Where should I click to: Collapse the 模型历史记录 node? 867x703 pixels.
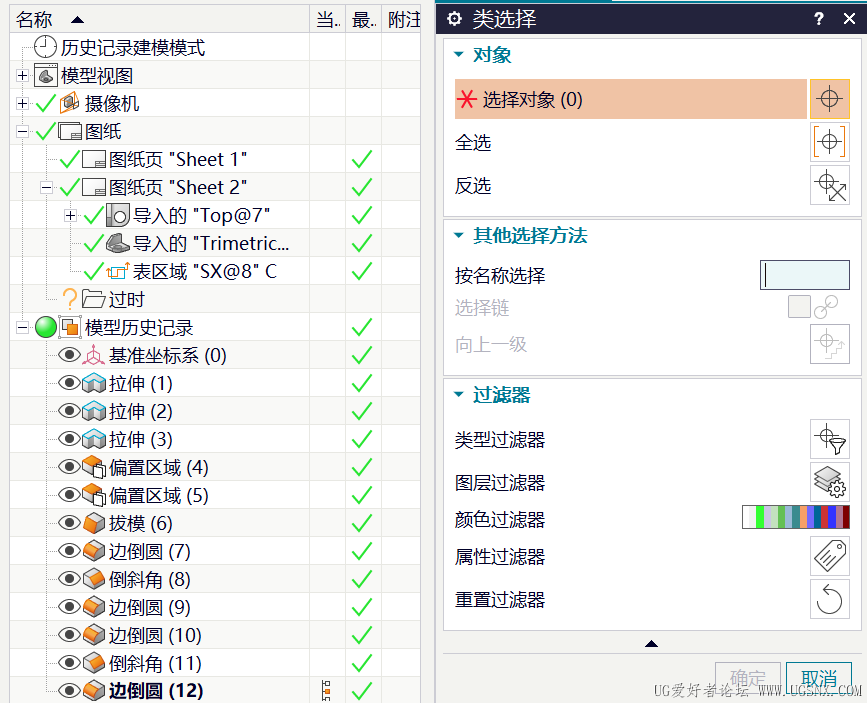(22, 327)
